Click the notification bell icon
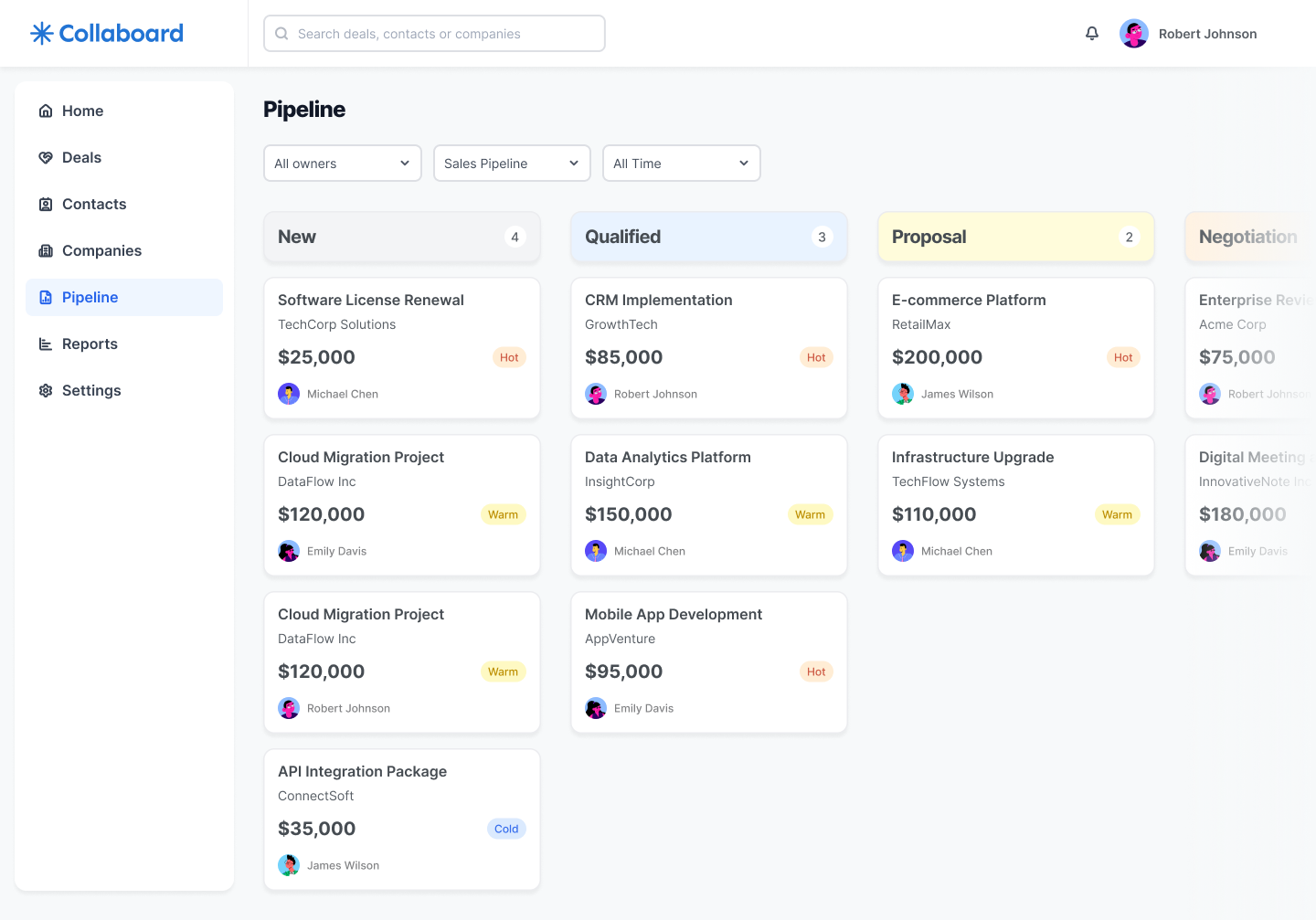Screen dimensions: 1316x920 [1092, 34]
